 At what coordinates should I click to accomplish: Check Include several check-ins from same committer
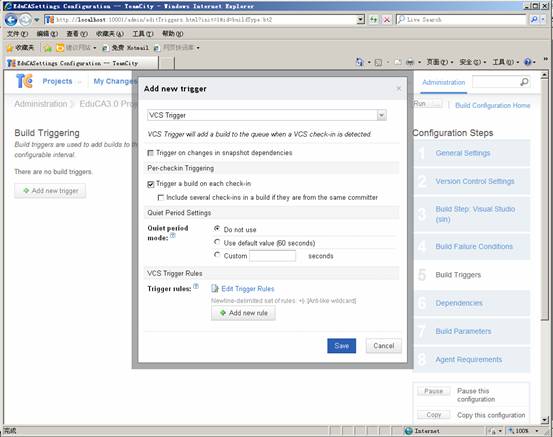click(x=161, y=198)
